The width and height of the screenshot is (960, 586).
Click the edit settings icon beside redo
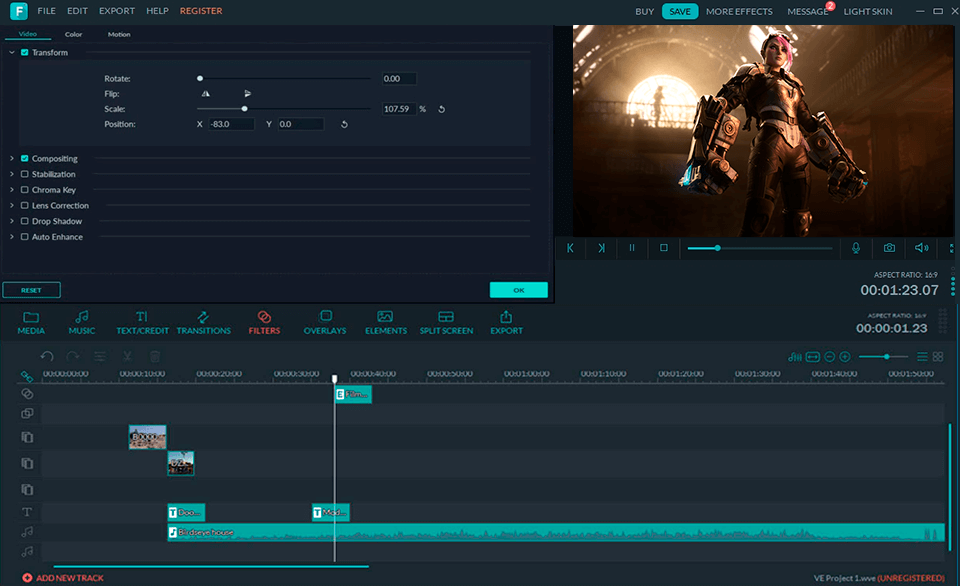[x=100, y=356]
